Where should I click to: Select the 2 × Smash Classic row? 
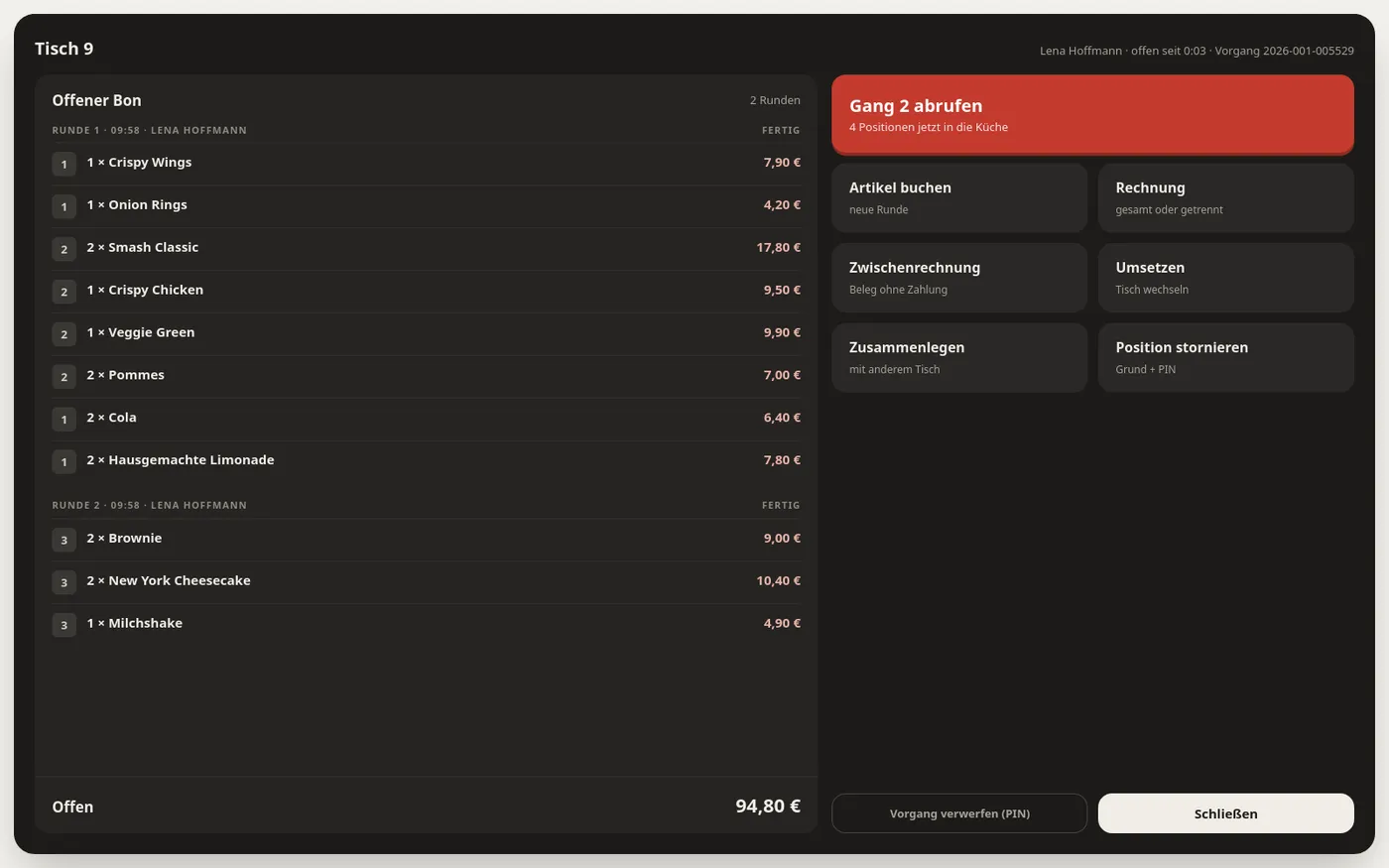[x=426, y=249]
